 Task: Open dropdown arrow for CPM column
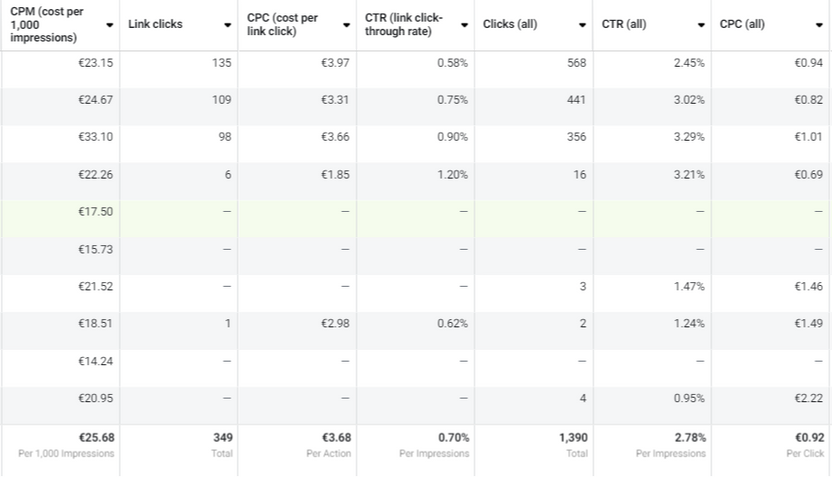(109, 25)
